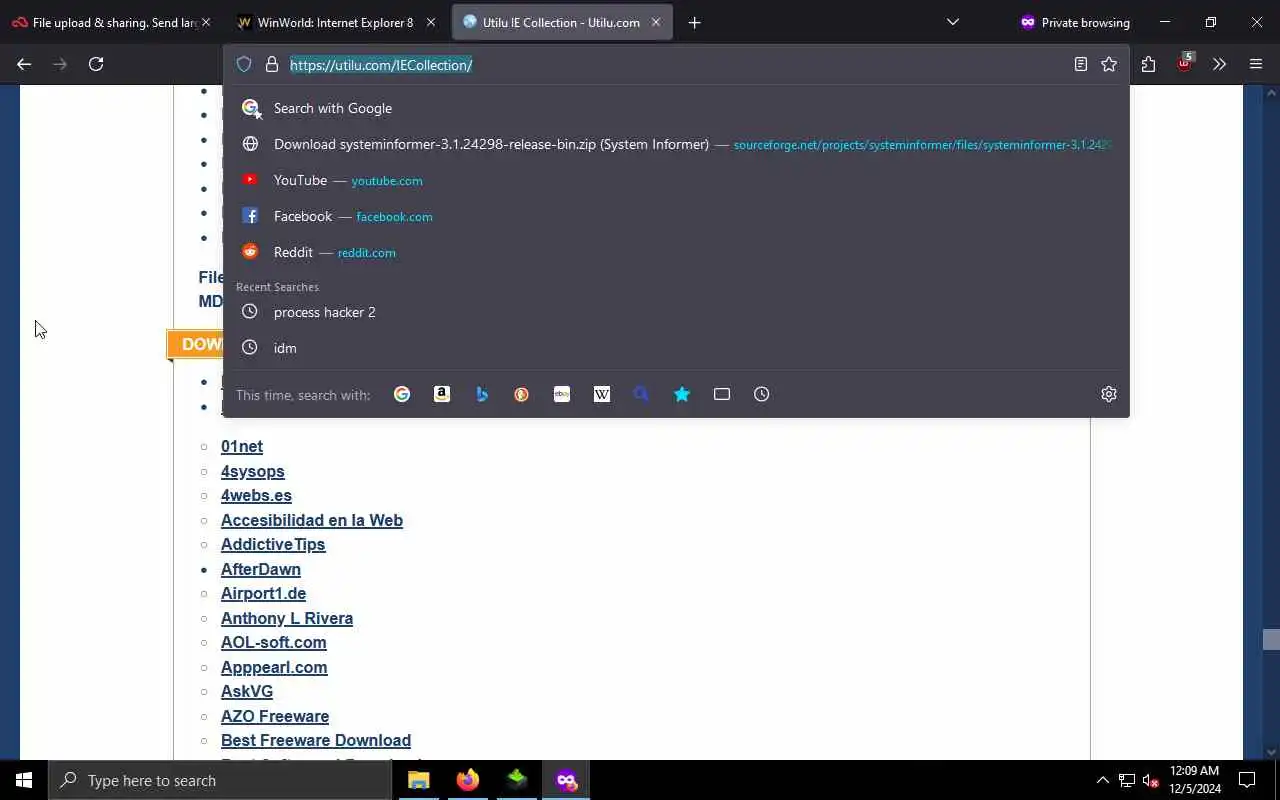Search history using the clock shortcut
The height and width of the screenshot is (800, 1280).
pos(762,394)
